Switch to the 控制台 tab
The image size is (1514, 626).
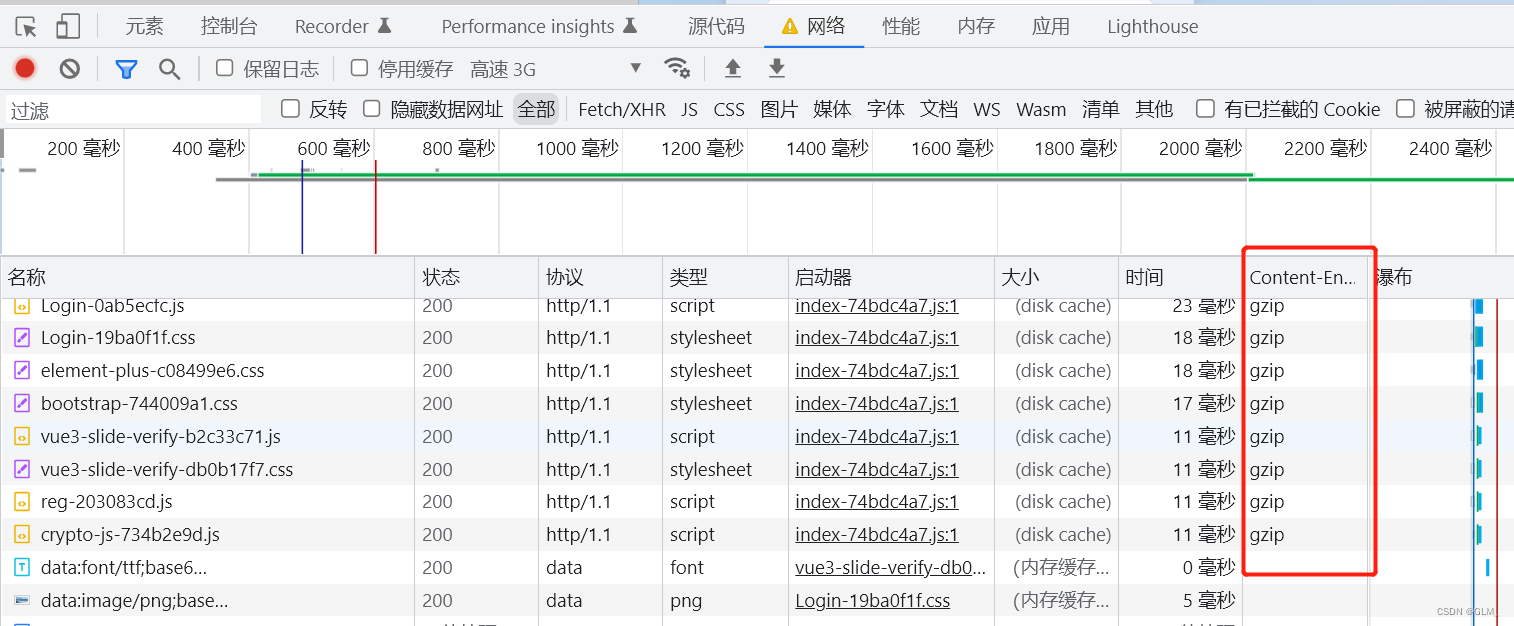click(228, 27)
